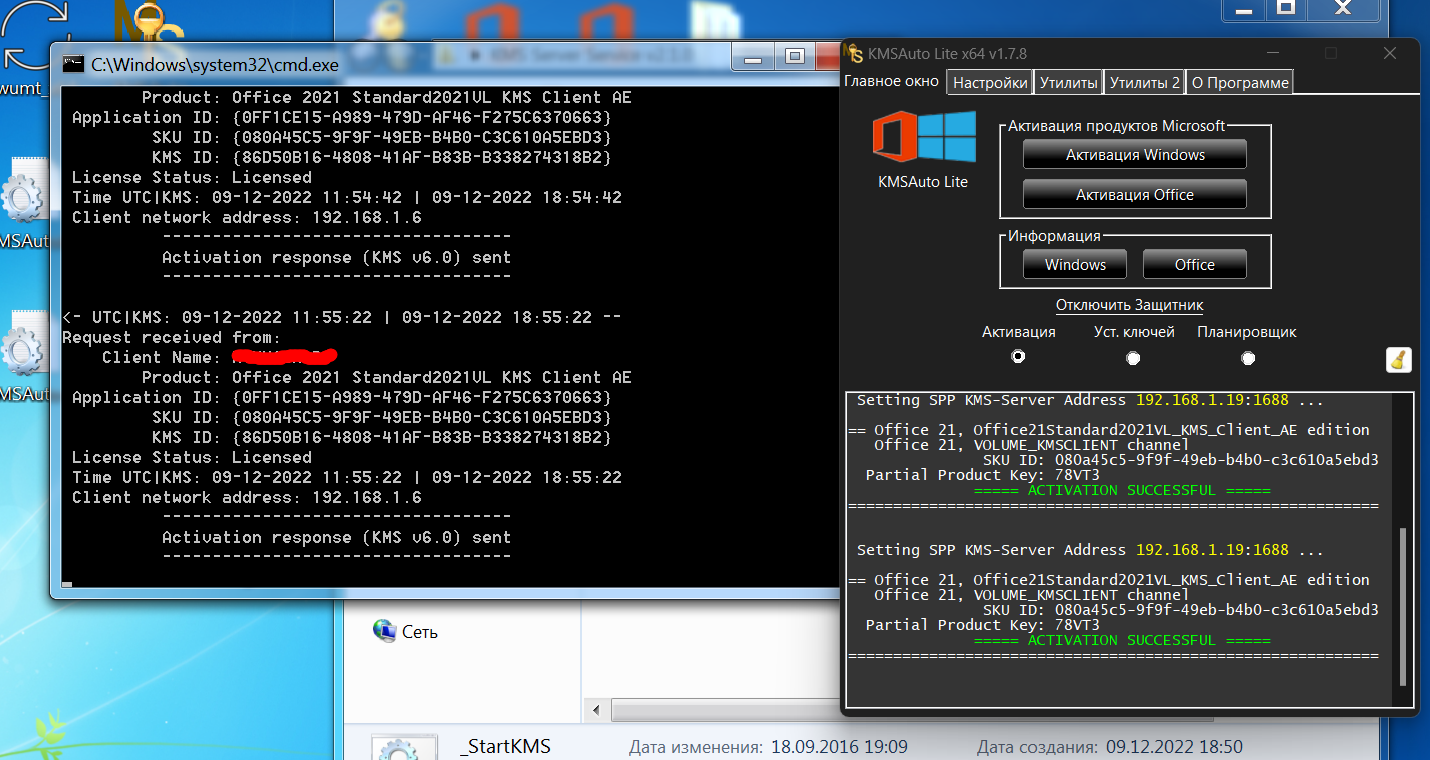Click the KMSAuto Lite Office and Windows logo

924,139
